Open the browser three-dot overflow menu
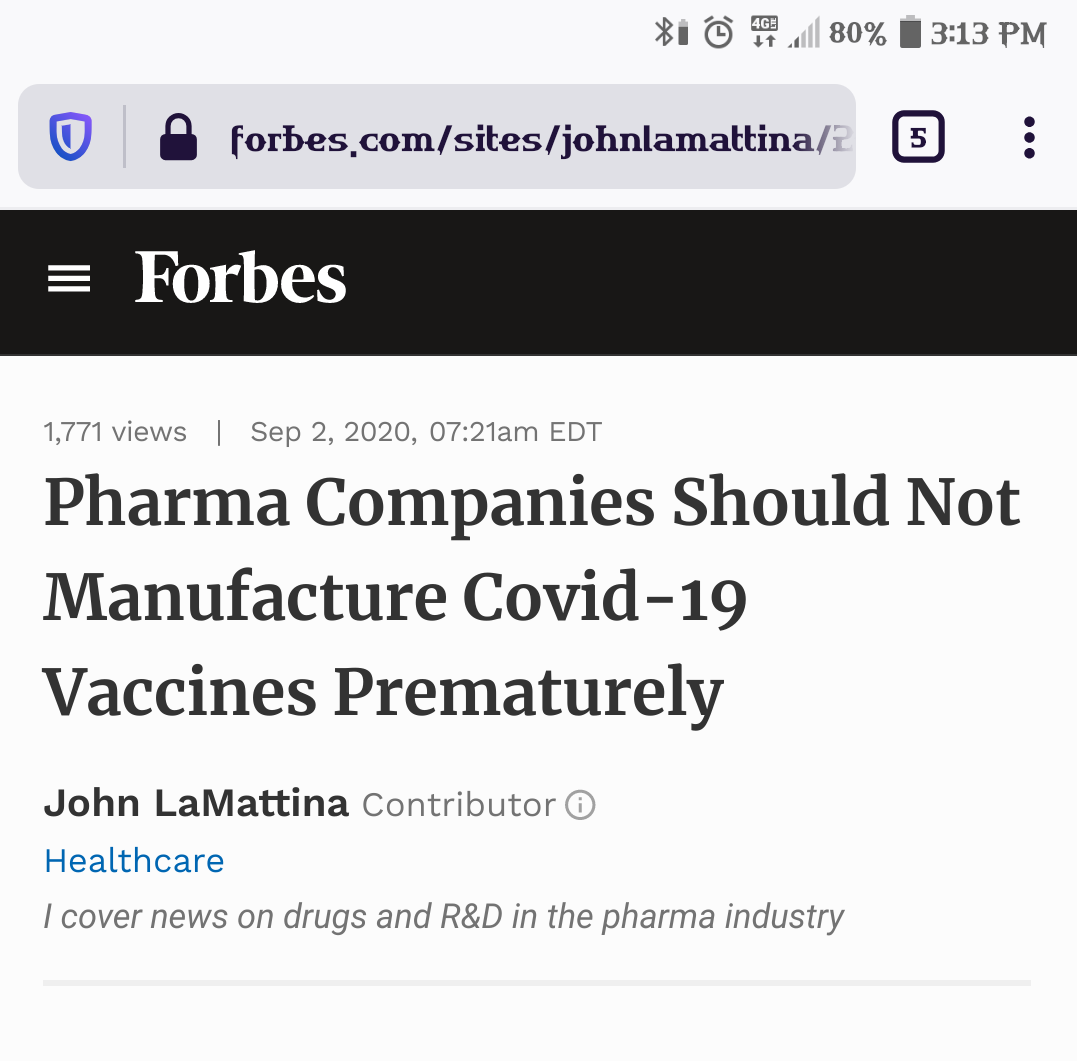The height and width of the screenshot is (1061, 1077). tap(1029, 137)
